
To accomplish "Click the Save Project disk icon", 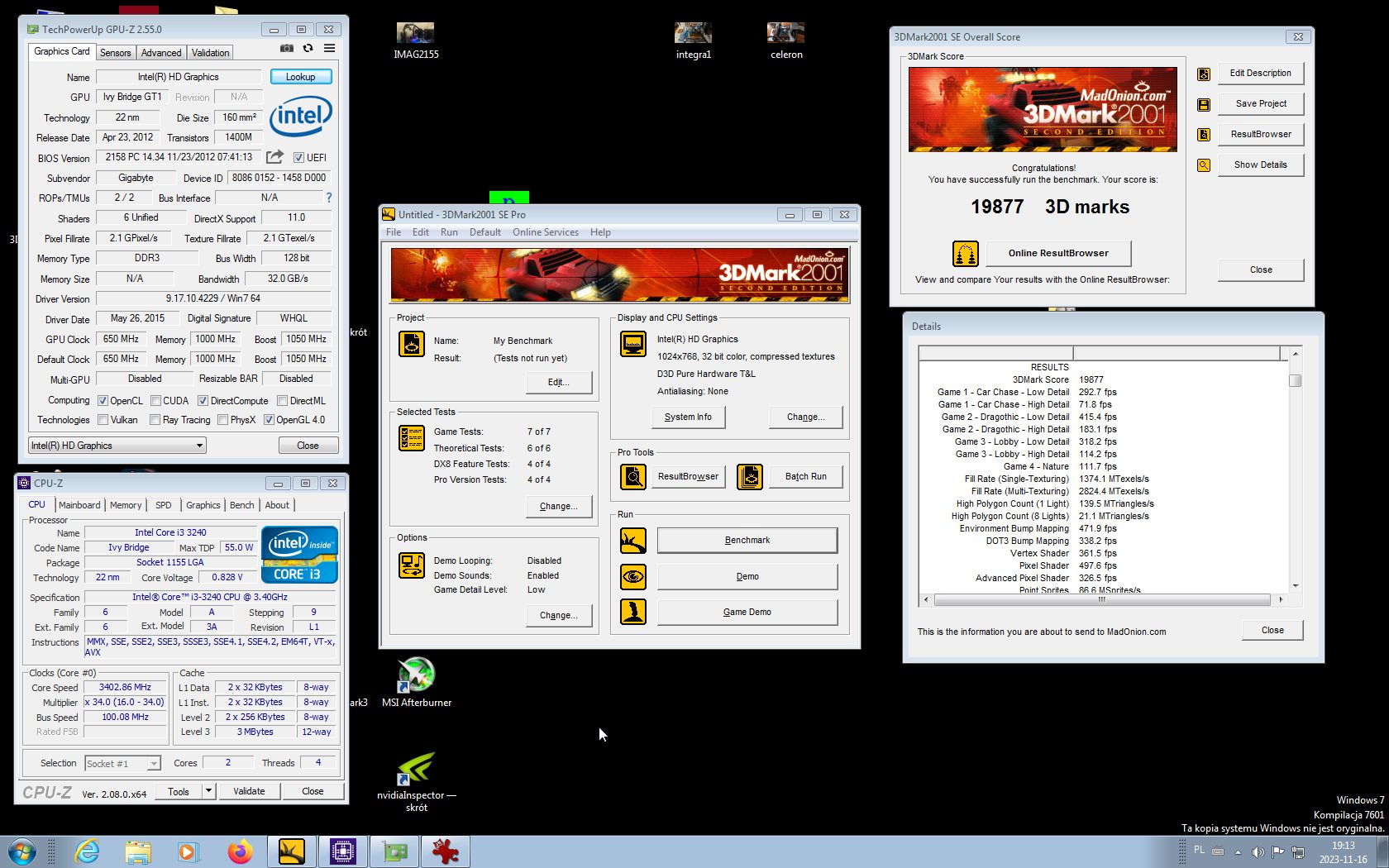I will 1204,105.
